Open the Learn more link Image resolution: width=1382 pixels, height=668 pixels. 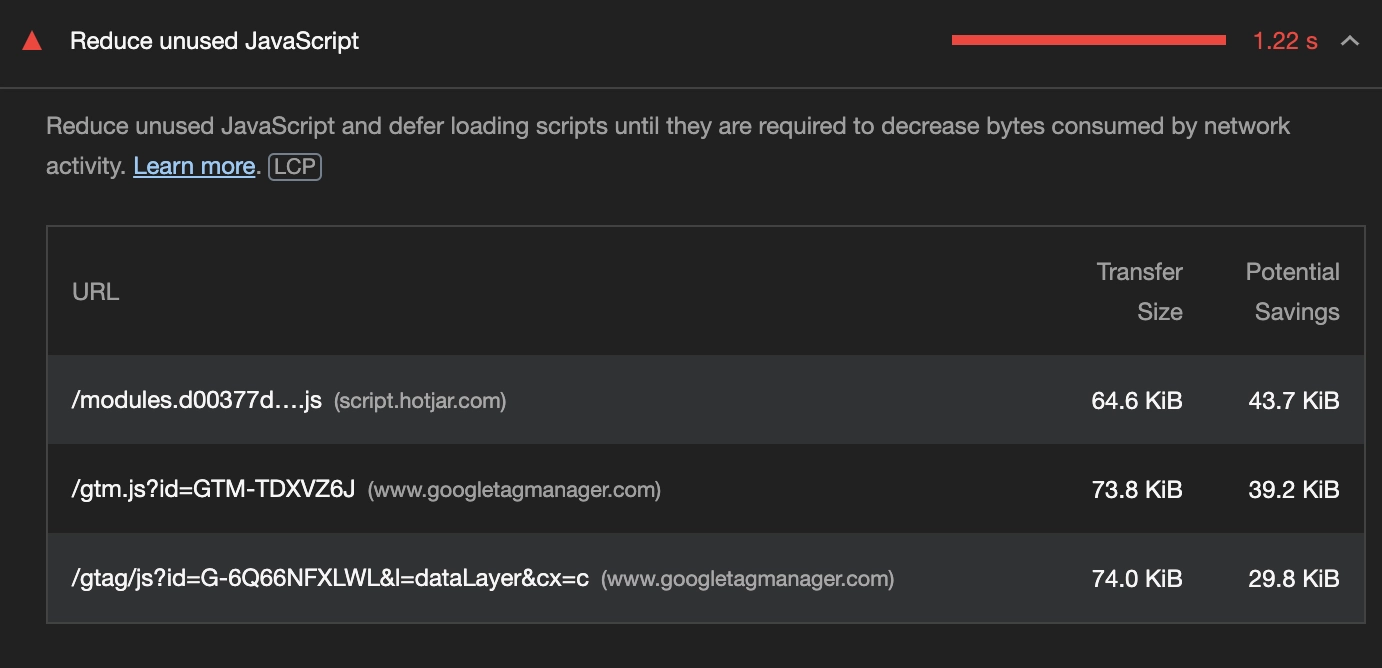click(x=194, y=166)
